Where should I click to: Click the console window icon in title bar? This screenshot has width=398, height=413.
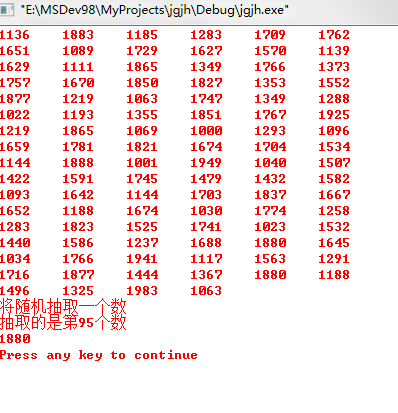click(6, 10)
